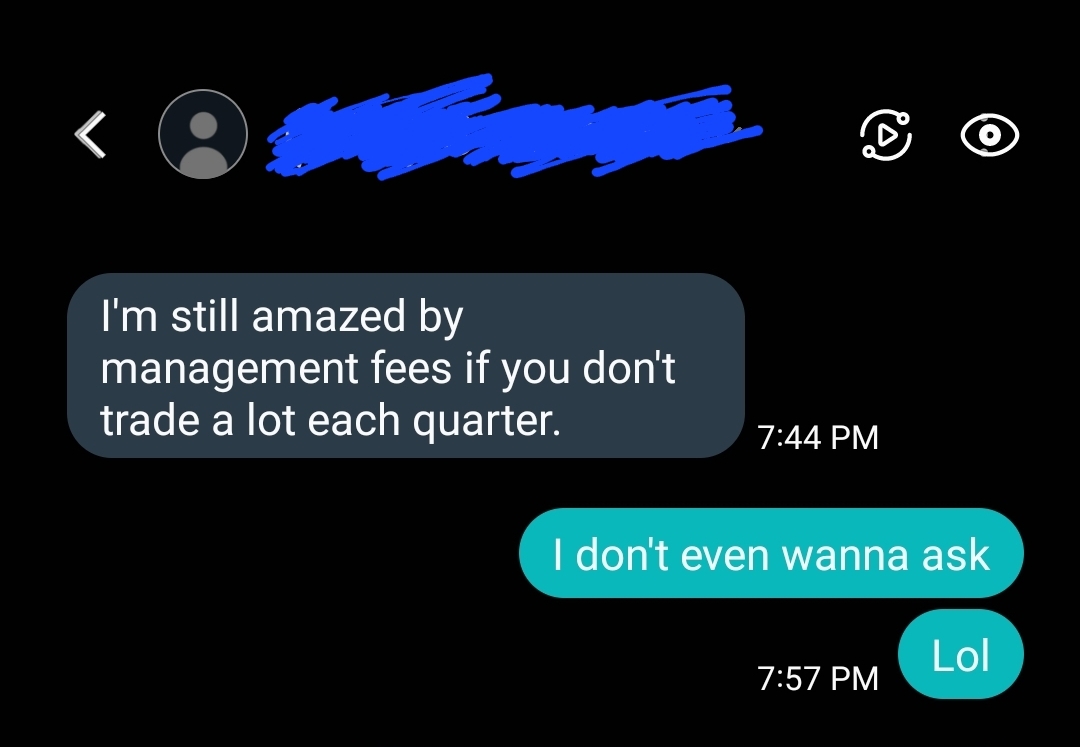Tap the dark grey incoming message bubble
1080x747 pixels.
point(406,366)
